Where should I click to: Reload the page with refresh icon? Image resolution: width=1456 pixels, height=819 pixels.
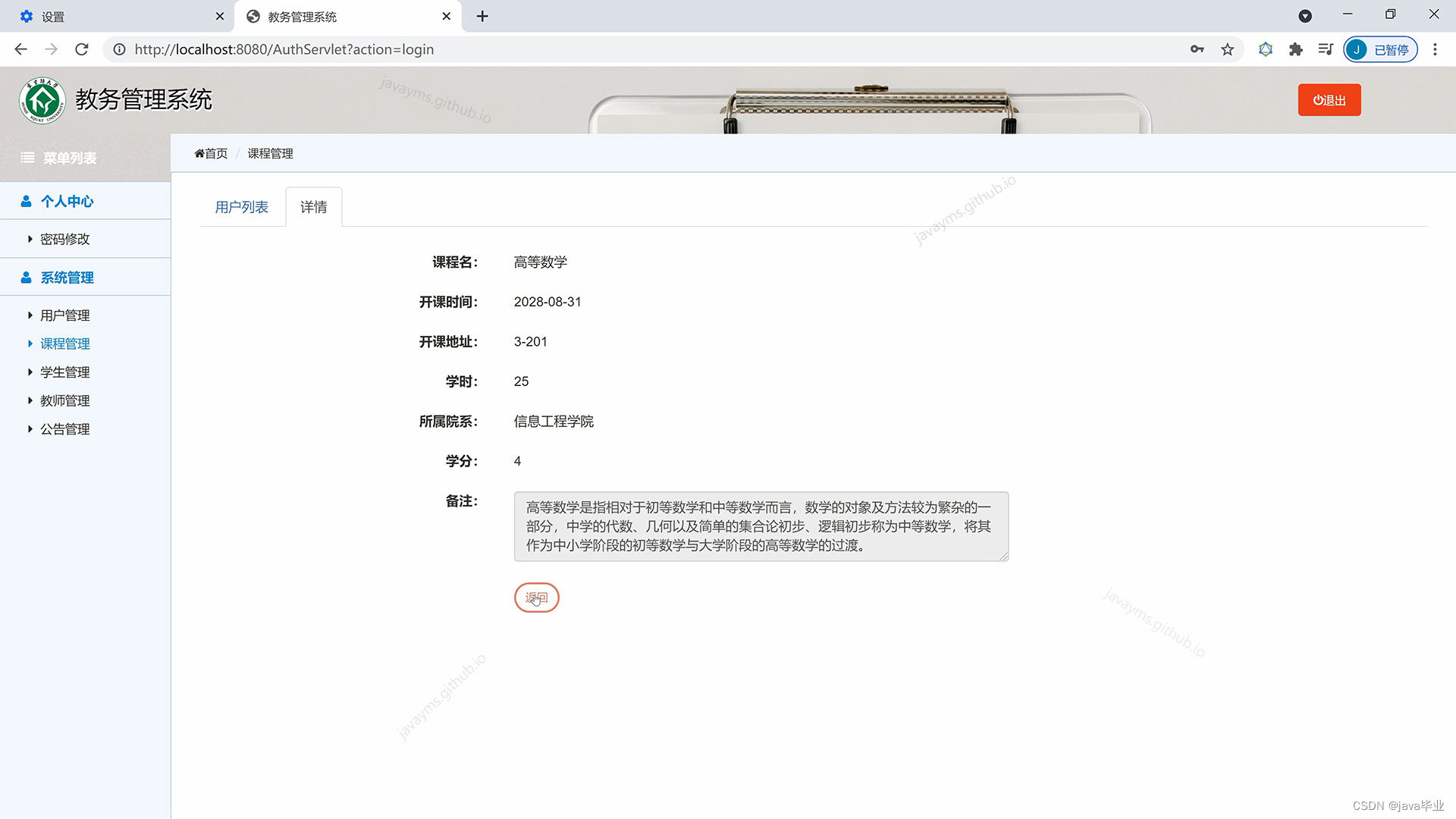pos(82,49)
